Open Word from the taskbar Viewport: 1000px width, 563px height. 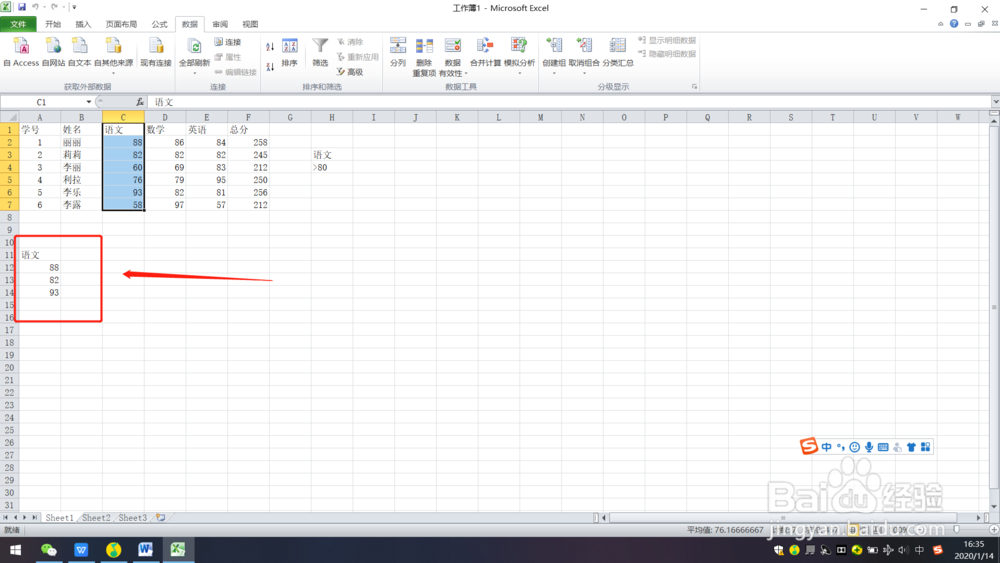[x=145, y=550]
